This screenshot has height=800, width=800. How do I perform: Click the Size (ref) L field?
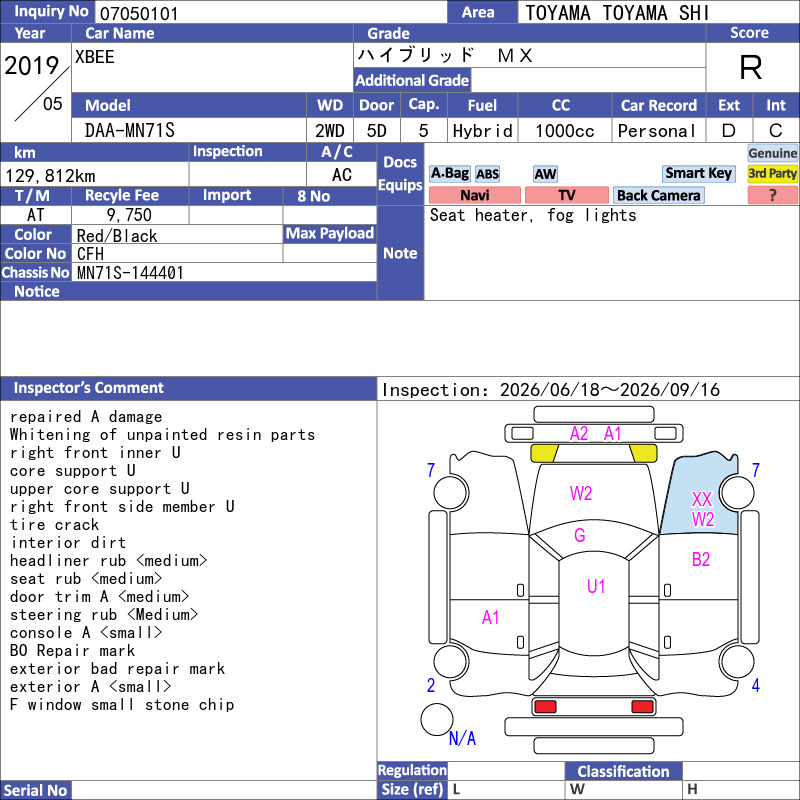click(x=506, y=789)
